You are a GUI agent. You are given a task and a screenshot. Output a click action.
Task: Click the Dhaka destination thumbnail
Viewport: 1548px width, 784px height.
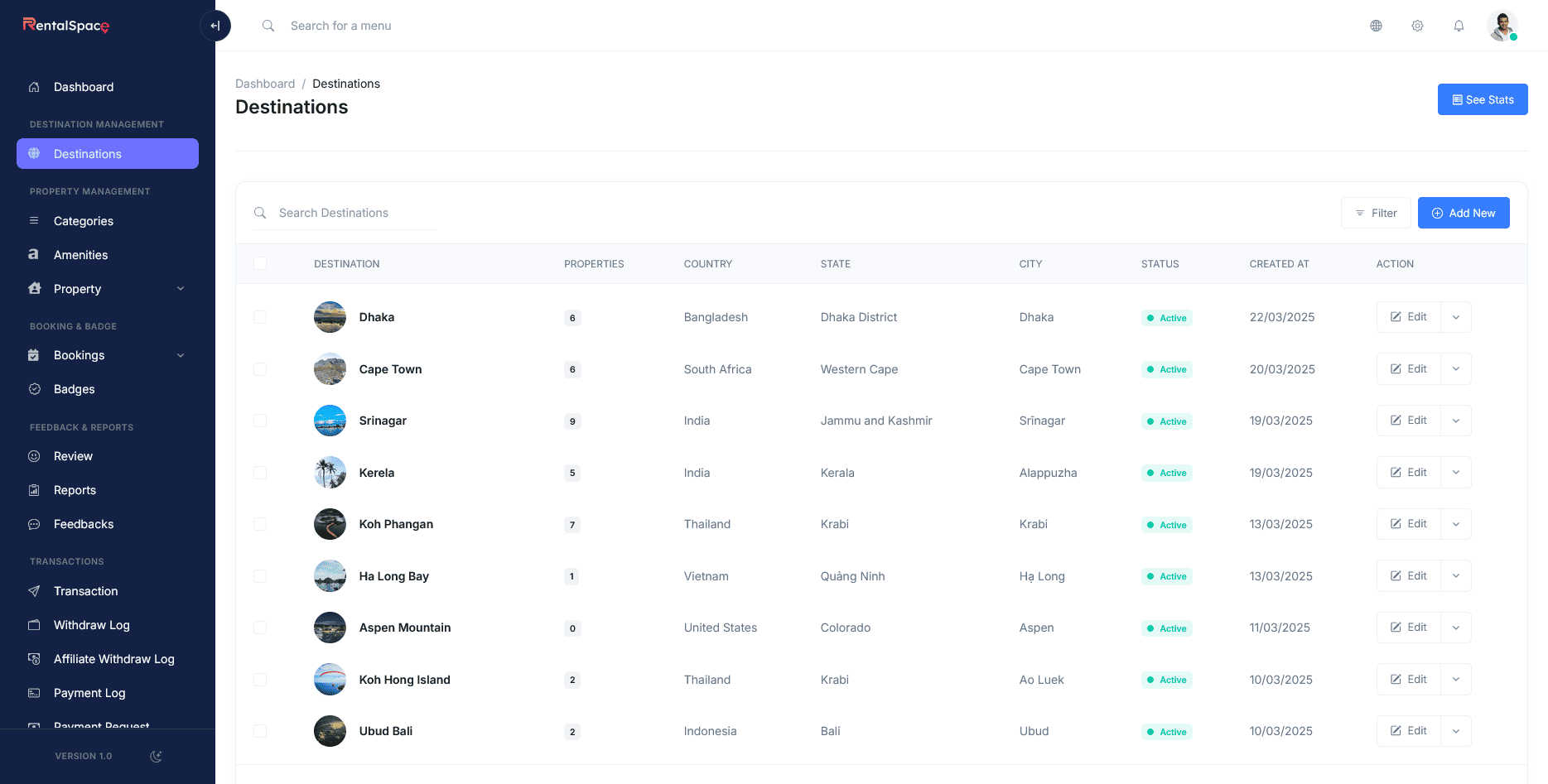(330, 317)
